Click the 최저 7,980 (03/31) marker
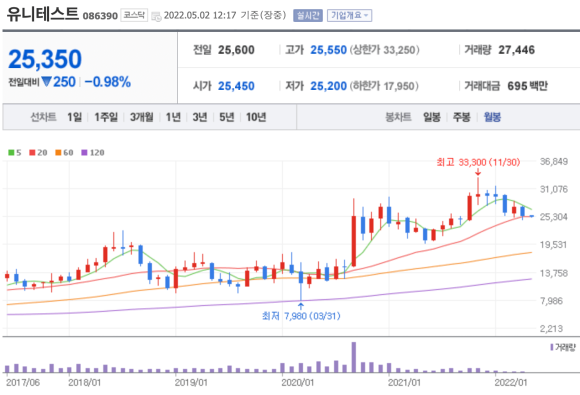The image size is (580, 395). click(301, 316)
